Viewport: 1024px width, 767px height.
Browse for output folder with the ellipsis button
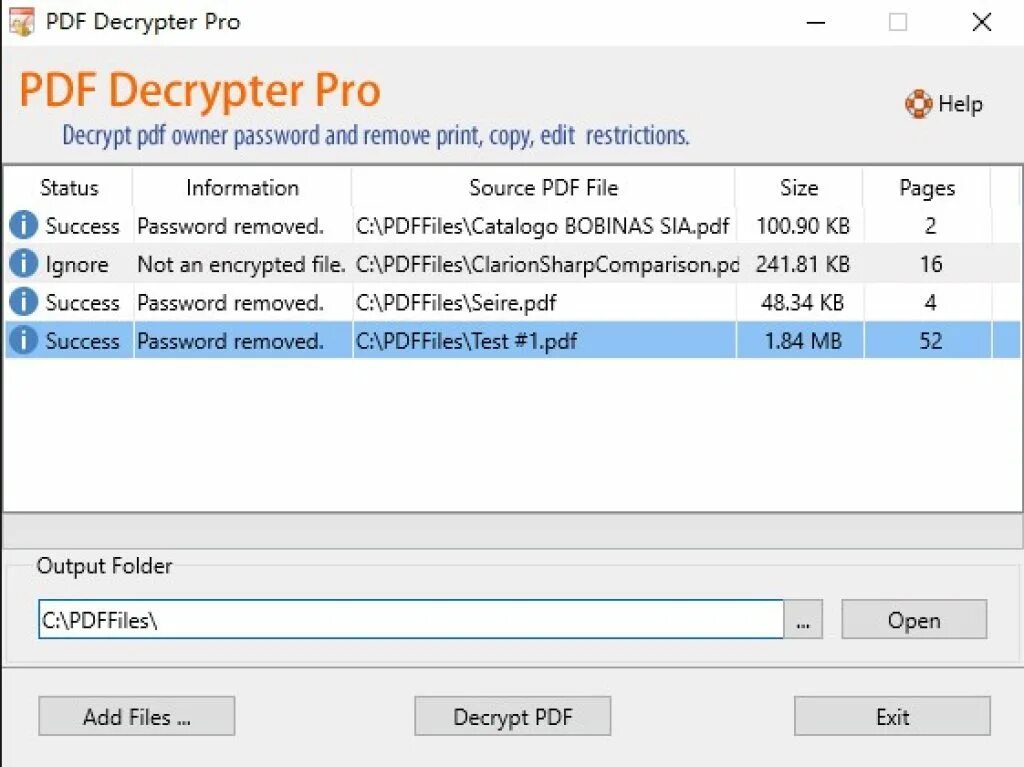[x=803, y=620]
